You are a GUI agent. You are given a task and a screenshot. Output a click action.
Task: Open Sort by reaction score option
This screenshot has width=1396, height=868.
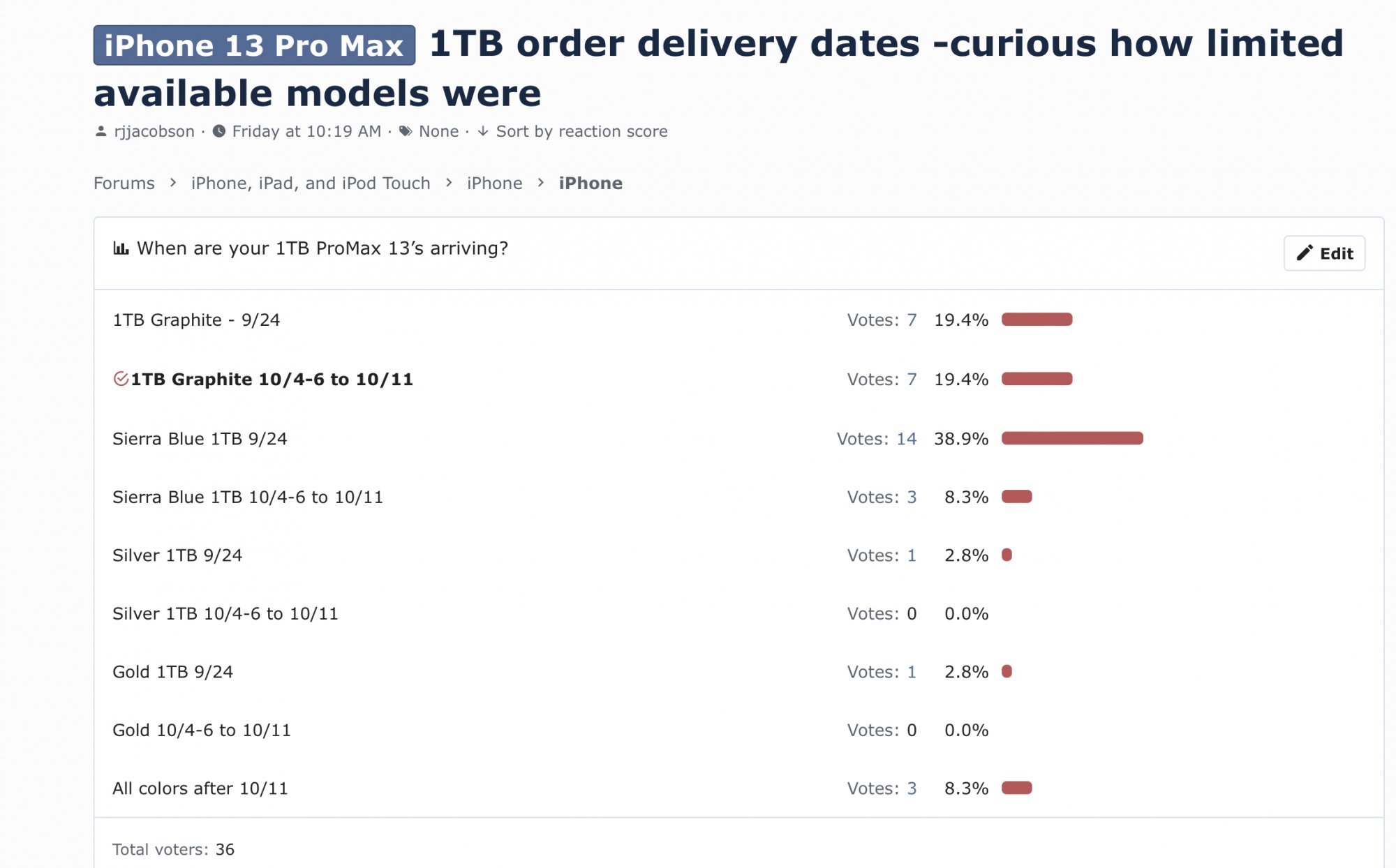pos(581,131)
